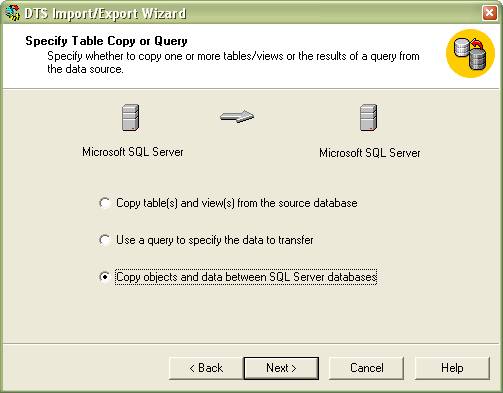Image resolution: width=503 pixels, height=393 pixels.
Task: Select Copy objects and data radio button
Action: click(x=105, y=277)
